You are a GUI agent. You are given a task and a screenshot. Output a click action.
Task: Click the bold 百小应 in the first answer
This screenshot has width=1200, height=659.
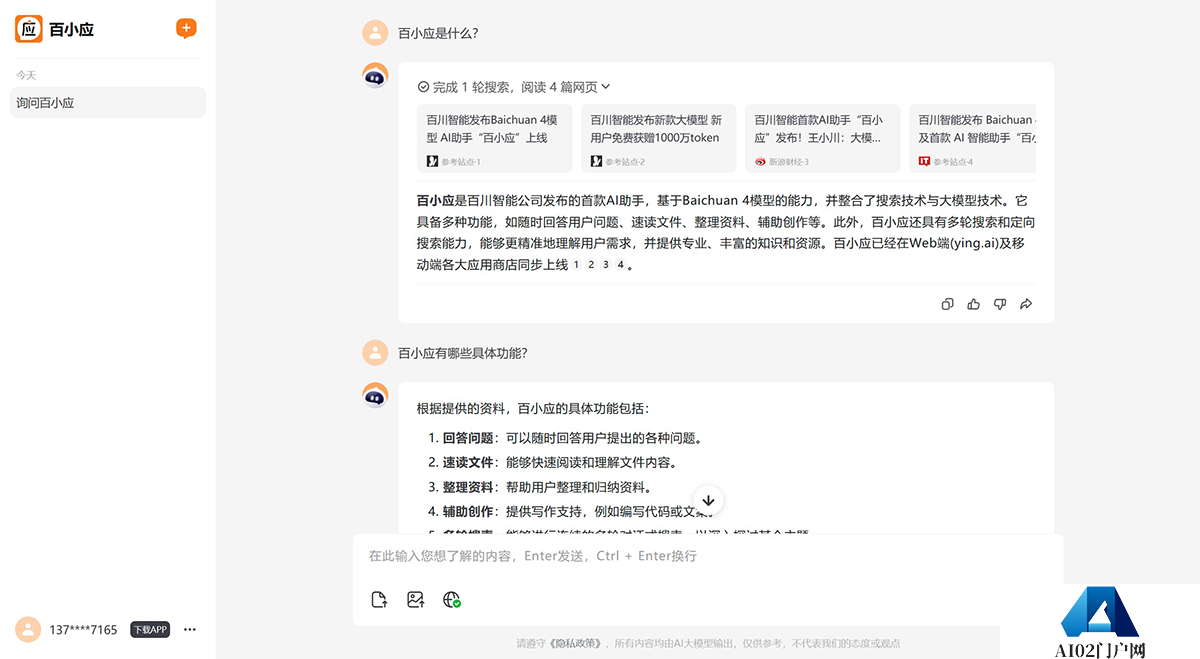(x=436, y=200)
